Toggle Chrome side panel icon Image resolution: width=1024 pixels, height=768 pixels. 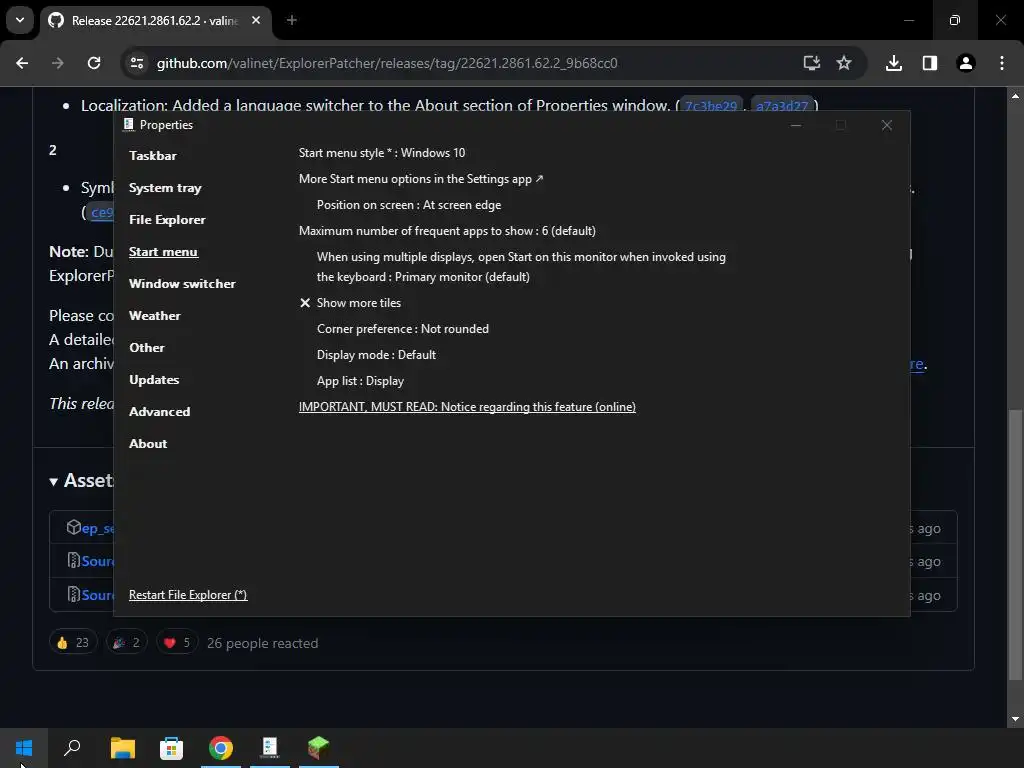pyautogui.click(x=930, y=63)
